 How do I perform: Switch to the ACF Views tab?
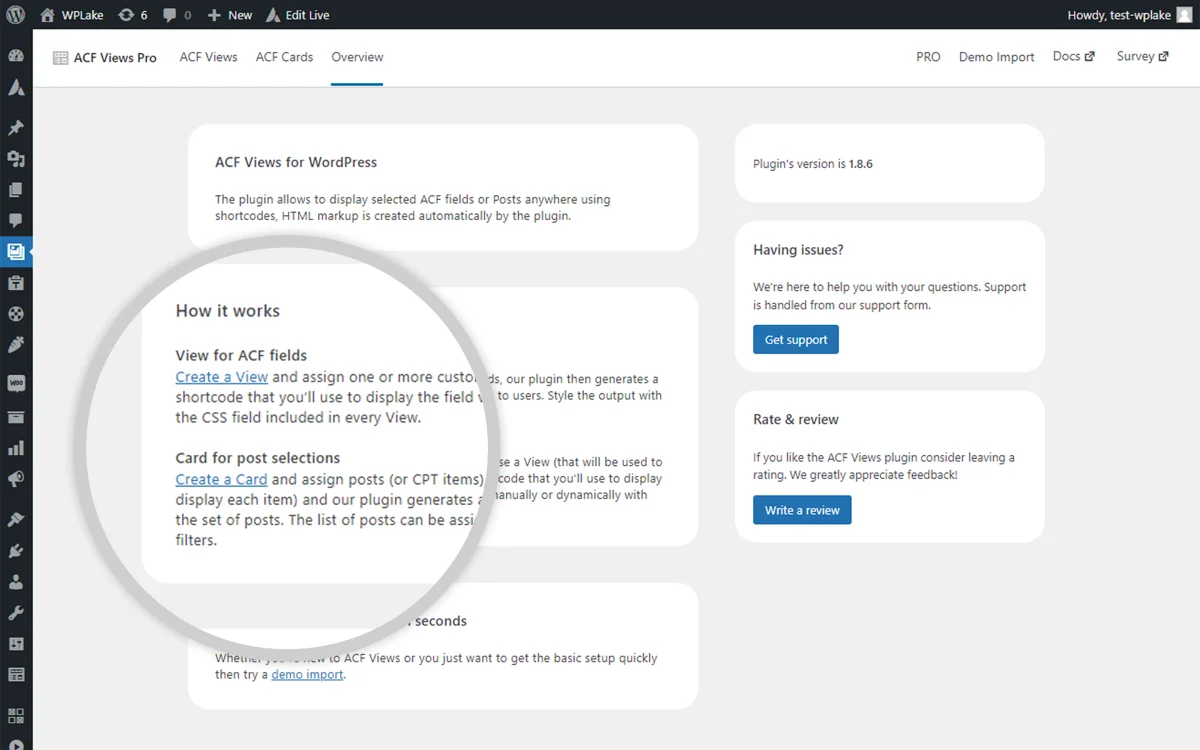[209, 57]
